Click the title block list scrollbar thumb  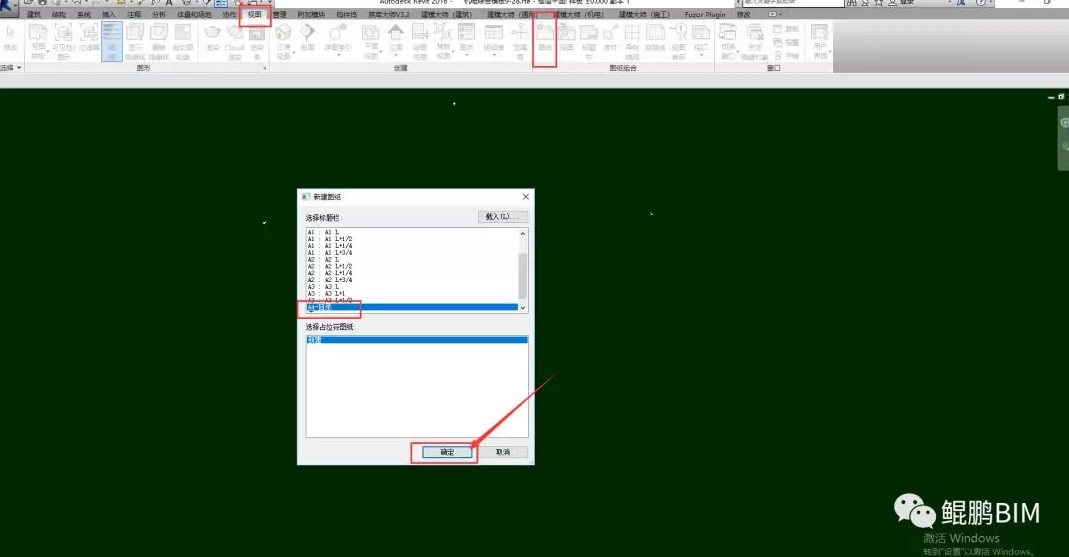[x=523, y=276]
